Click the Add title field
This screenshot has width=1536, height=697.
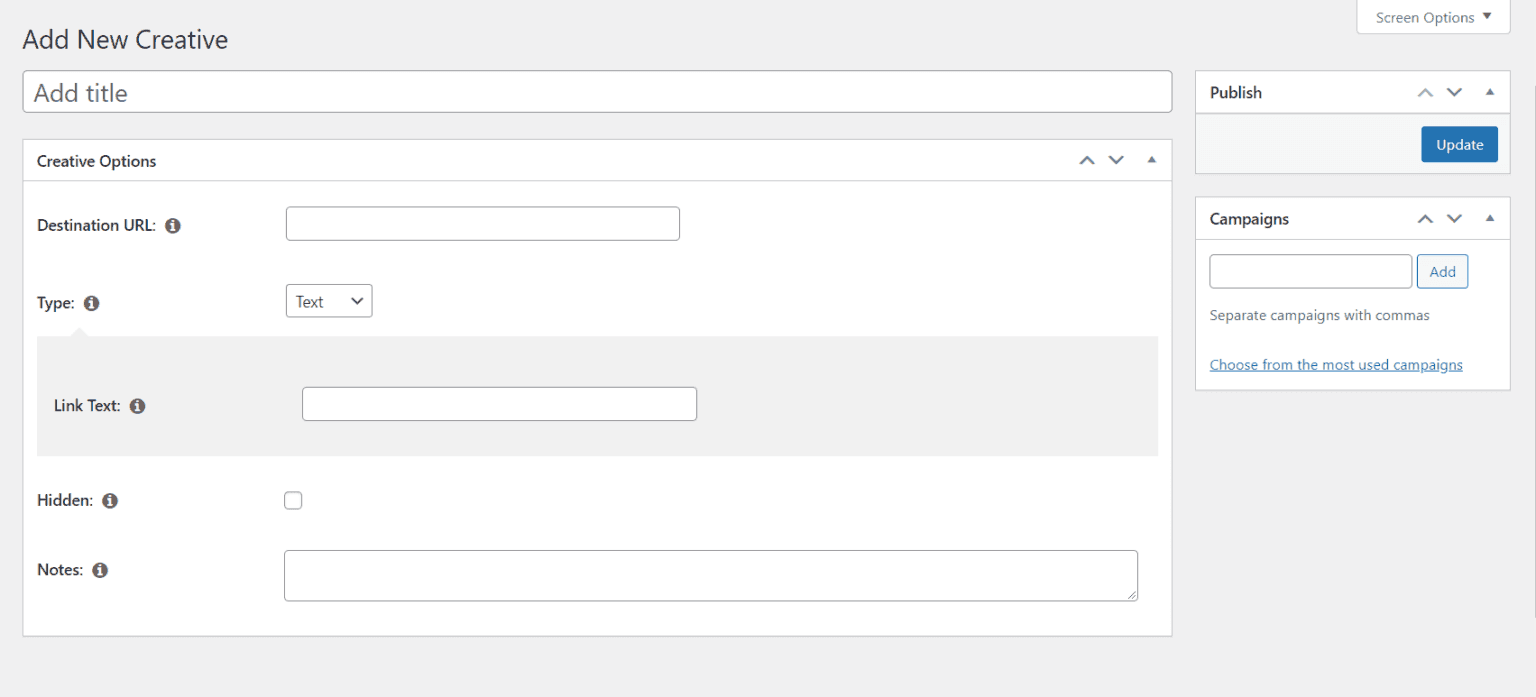tap(597, 91)
